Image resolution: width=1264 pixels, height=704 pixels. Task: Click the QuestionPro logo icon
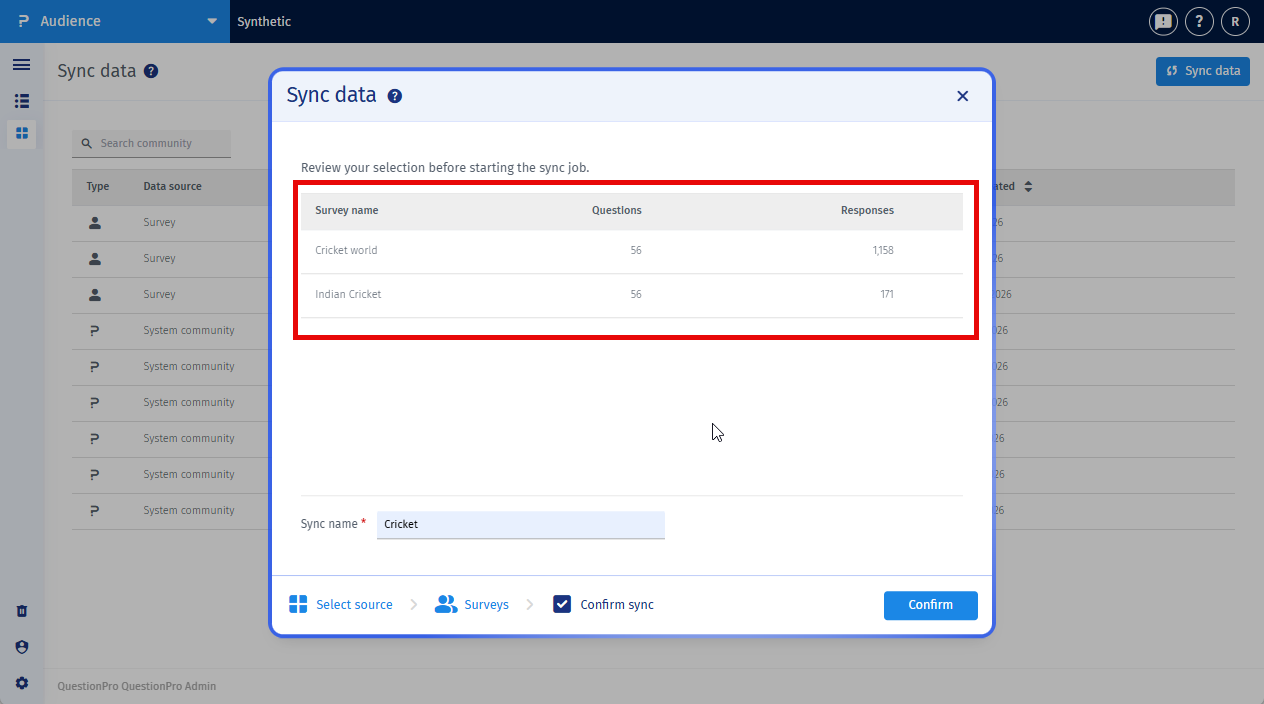click(x=23, y=21)
